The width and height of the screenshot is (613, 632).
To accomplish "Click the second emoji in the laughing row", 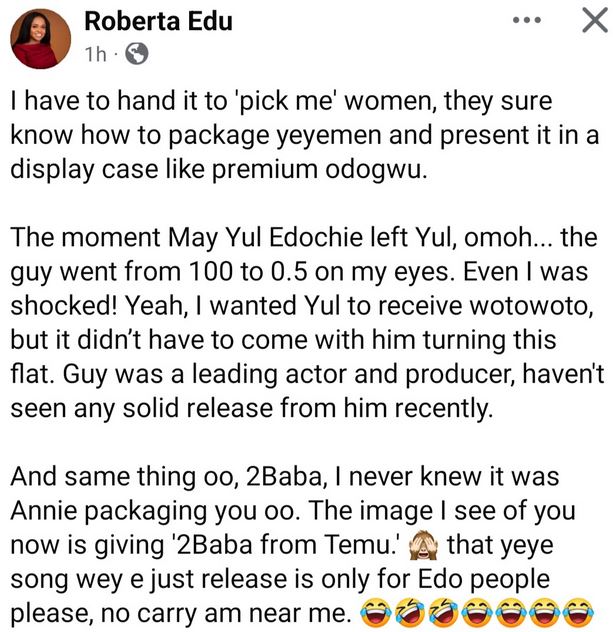I will tap(409, 609).
